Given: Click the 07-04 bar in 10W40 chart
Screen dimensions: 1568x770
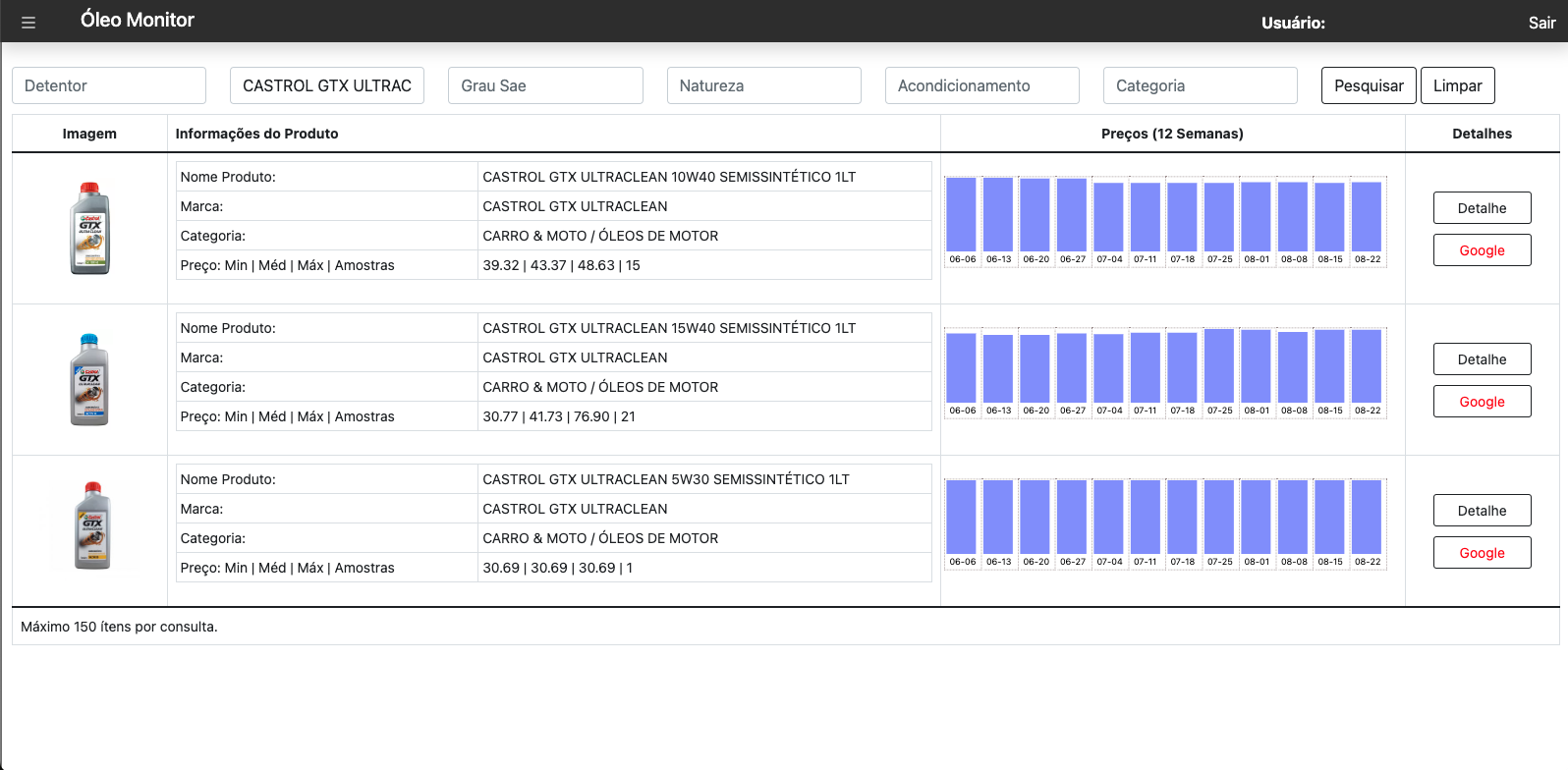Looking at the screenshot, I should point(1109,218).
